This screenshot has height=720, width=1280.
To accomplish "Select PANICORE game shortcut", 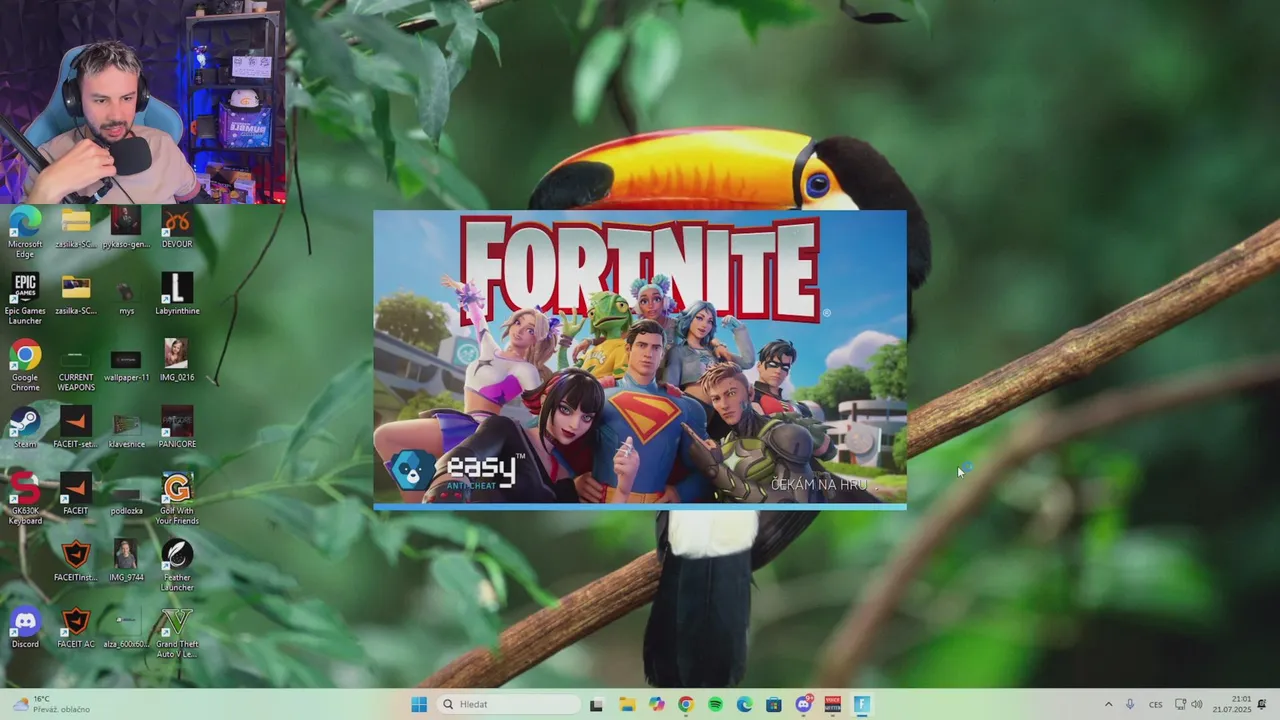I will tap(177, 428).
